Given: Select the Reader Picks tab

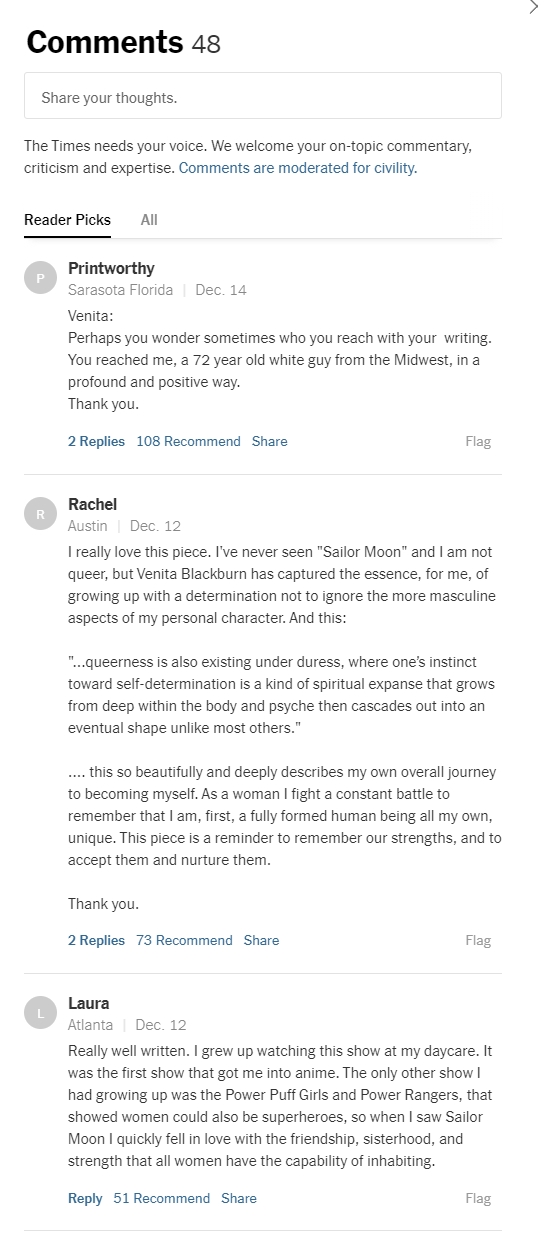Looking at the screenshot, I should coord(67,220).
